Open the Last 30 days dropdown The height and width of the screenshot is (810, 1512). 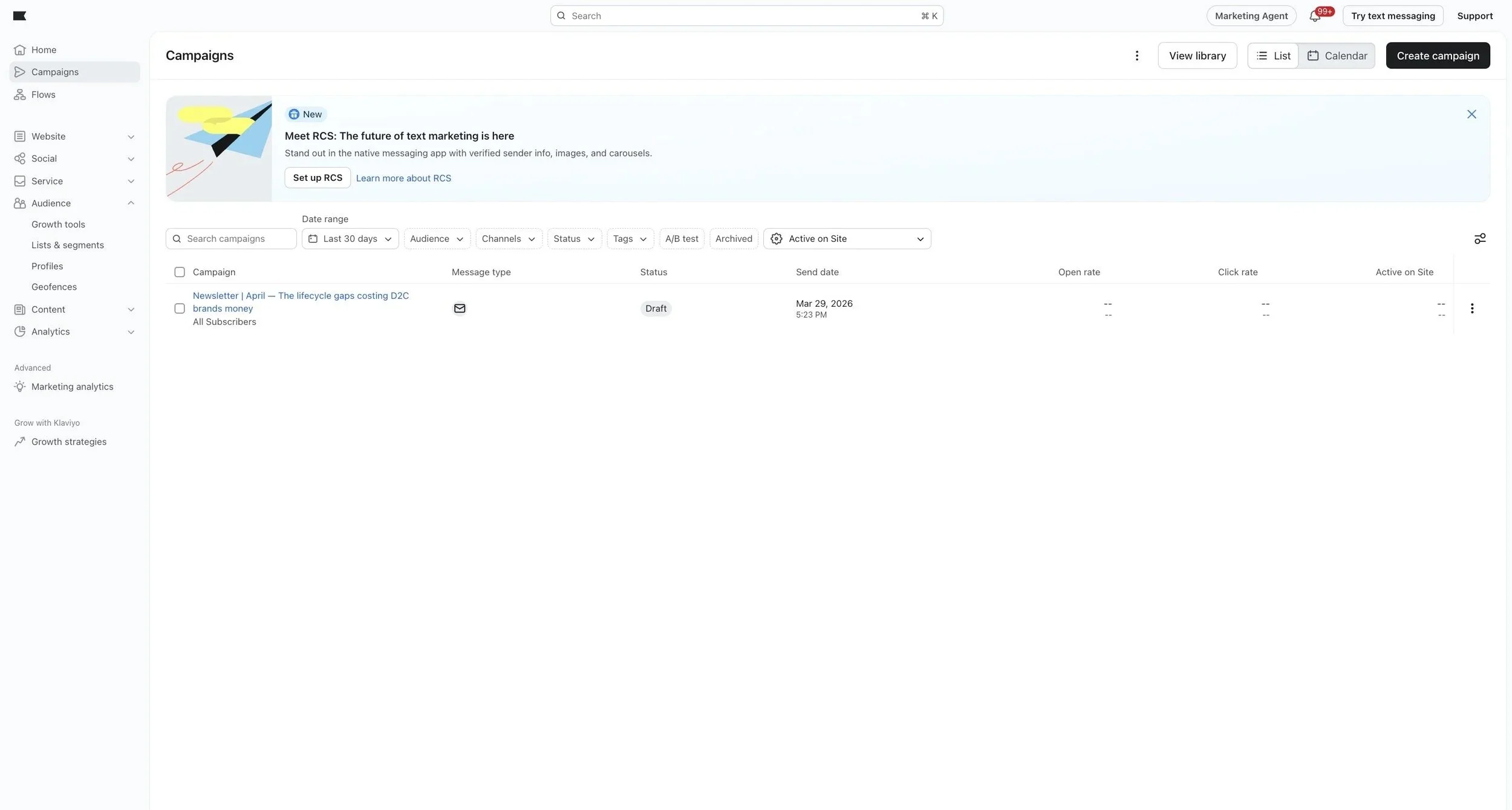coord(350,239)
